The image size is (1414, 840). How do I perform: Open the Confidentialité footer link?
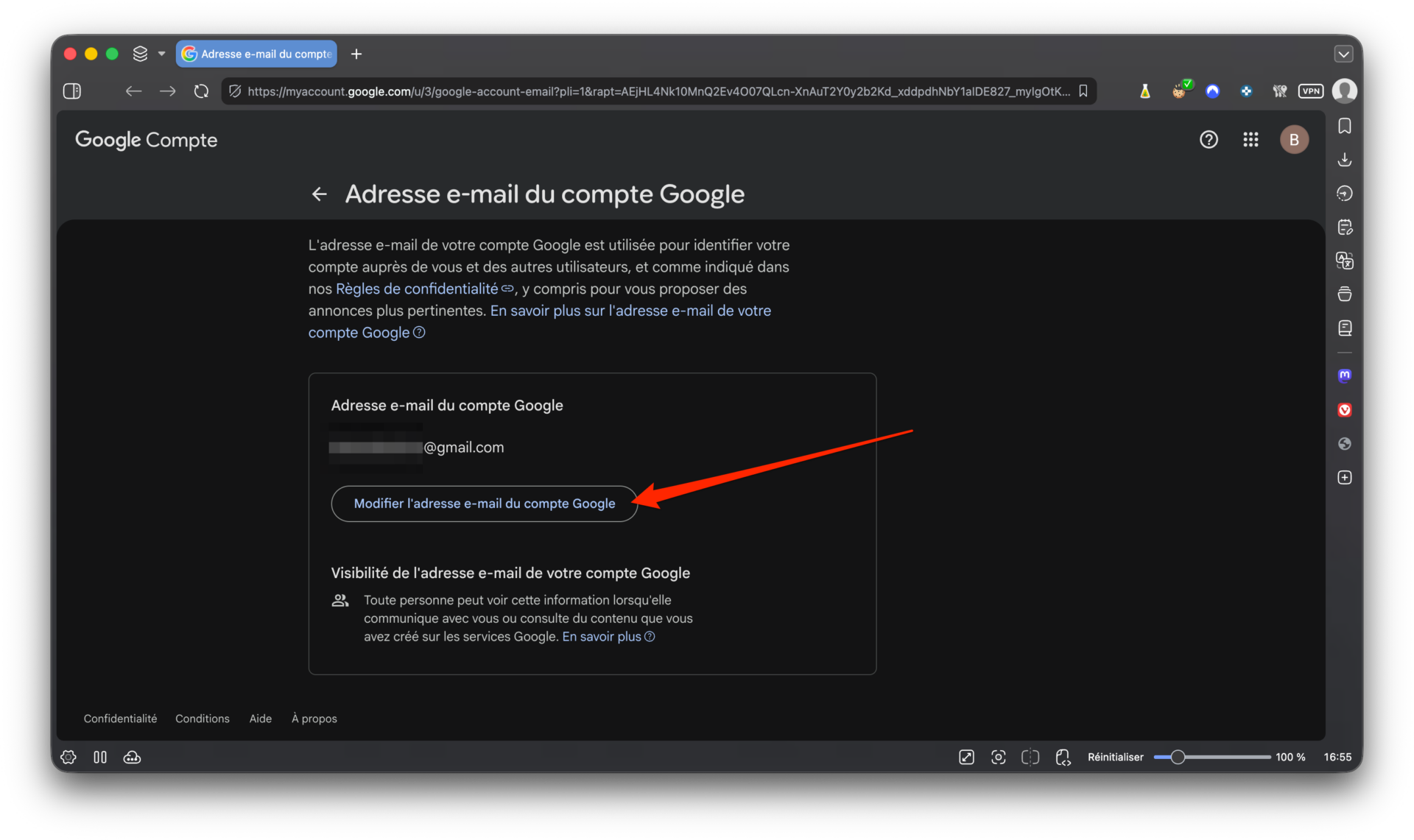click(120, 719)
